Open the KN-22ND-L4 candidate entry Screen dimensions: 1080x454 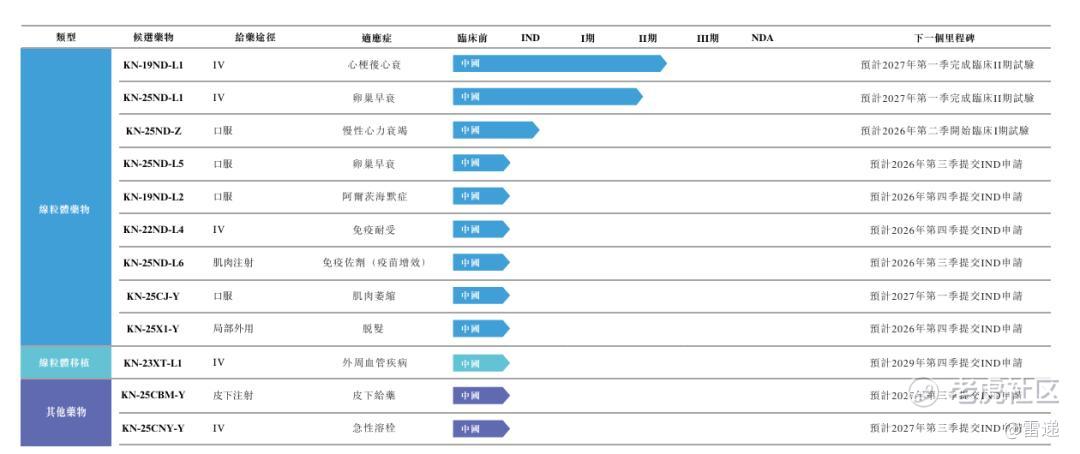click(153, 229)
